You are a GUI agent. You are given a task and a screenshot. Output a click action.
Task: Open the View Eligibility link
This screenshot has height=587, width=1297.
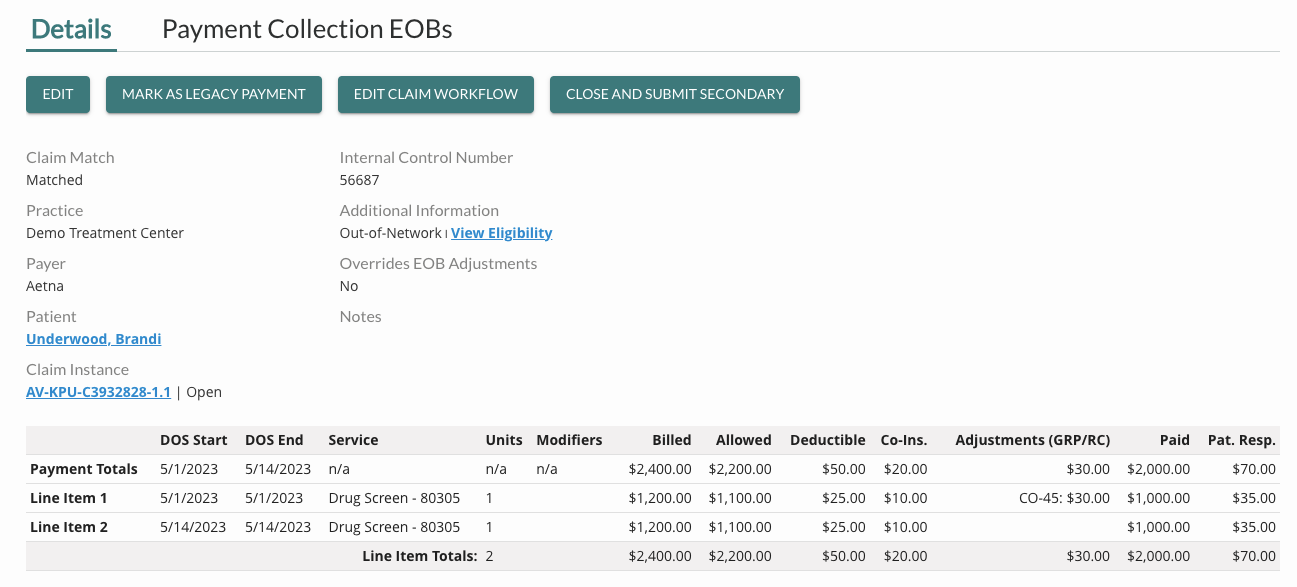click(501, 233)
